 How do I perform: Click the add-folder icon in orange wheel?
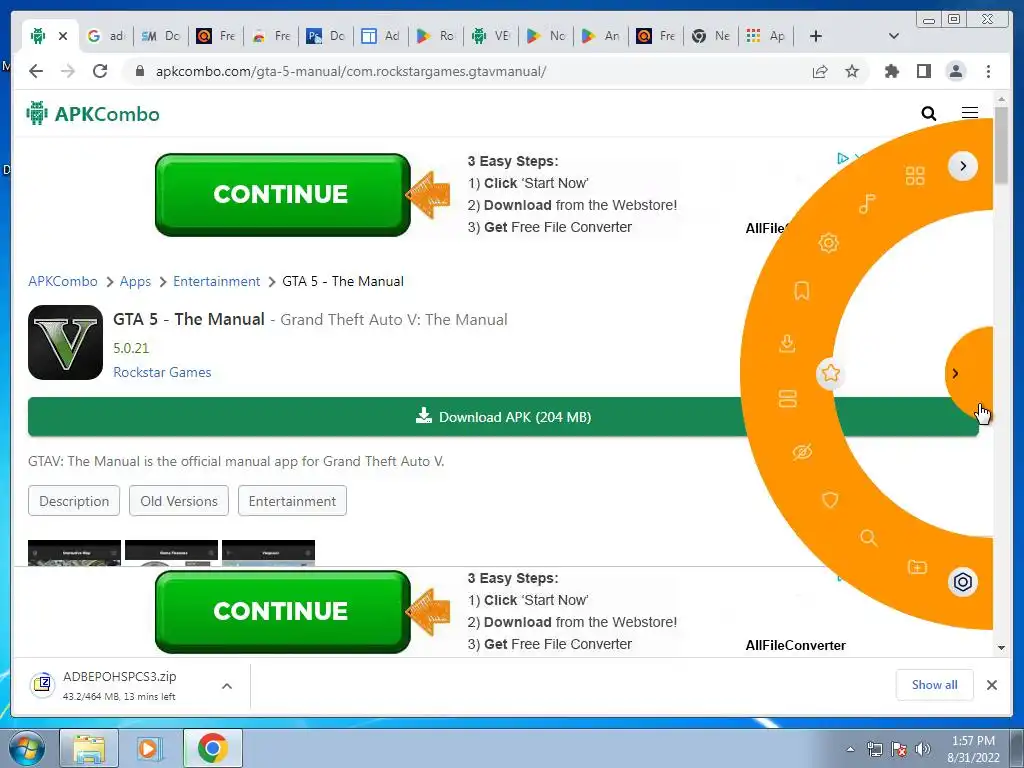click(x=917, y=567)
